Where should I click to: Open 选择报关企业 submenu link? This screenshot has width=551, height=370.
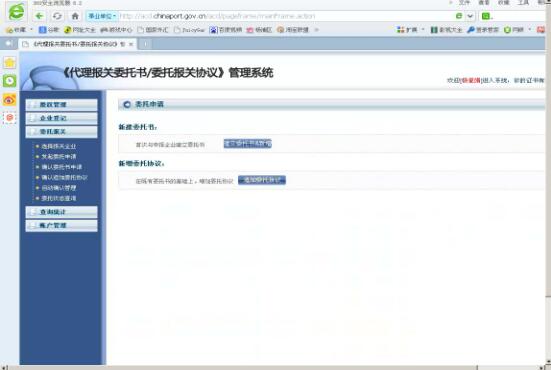coord(59,146)
